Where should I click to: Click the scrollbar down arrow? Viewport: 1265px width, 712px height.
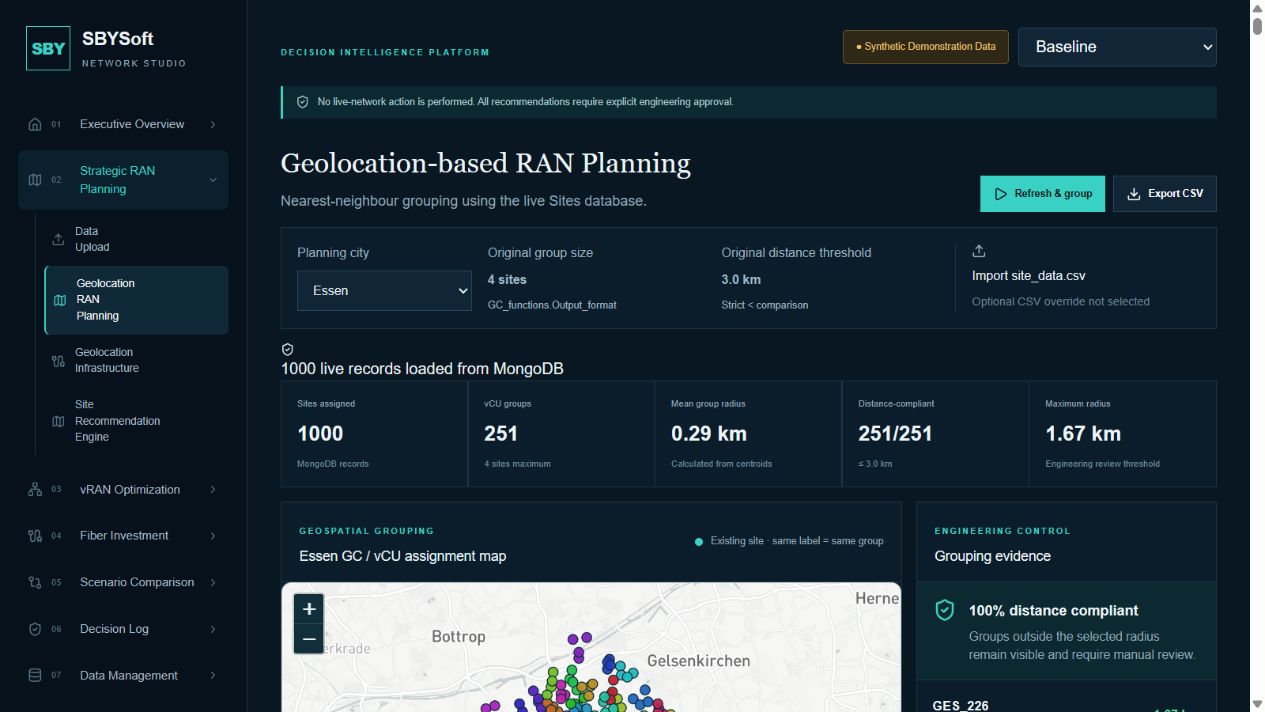point(1257,704)
